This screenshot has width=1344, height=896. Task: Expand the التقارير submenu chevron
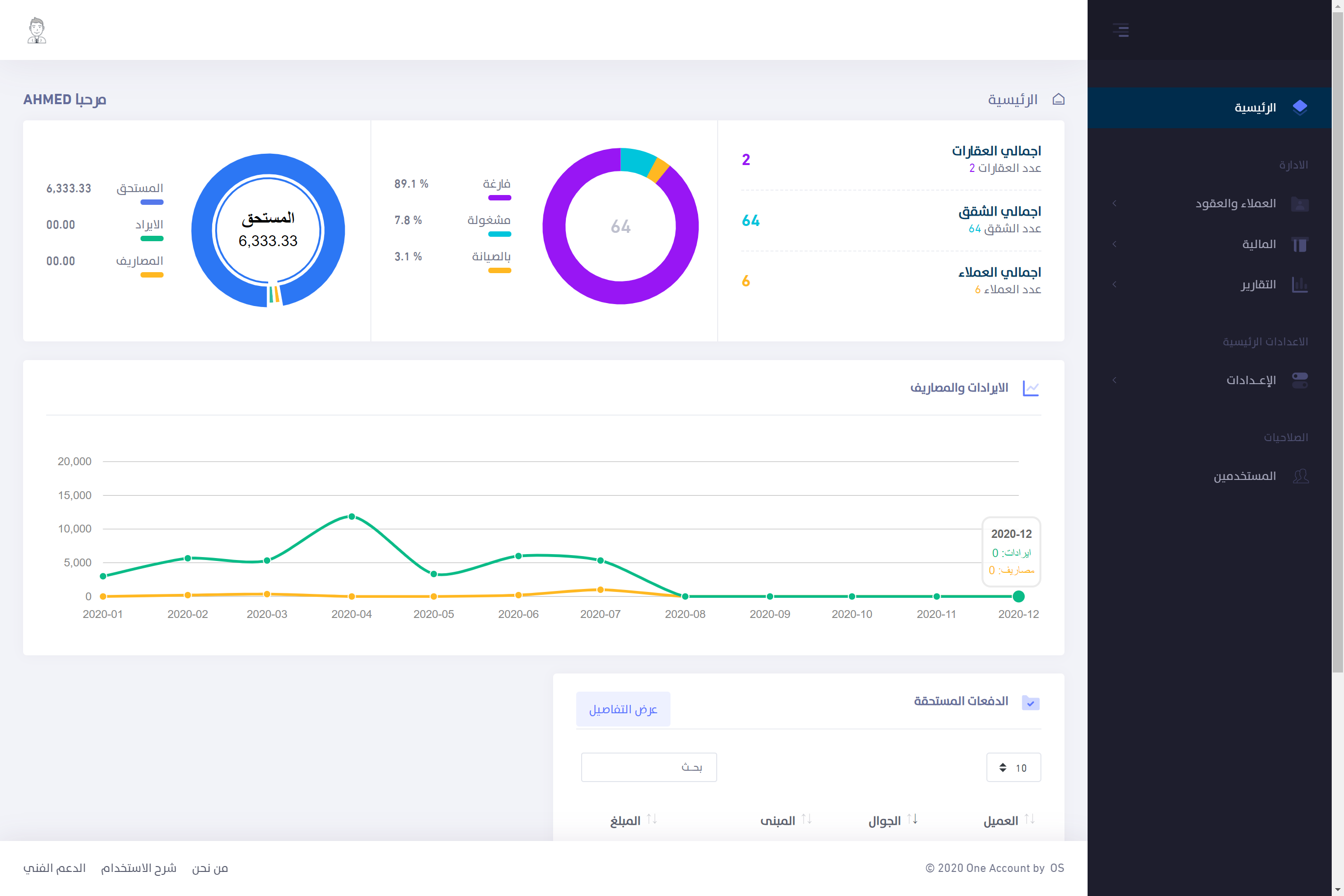click(x=1114, y=284)
